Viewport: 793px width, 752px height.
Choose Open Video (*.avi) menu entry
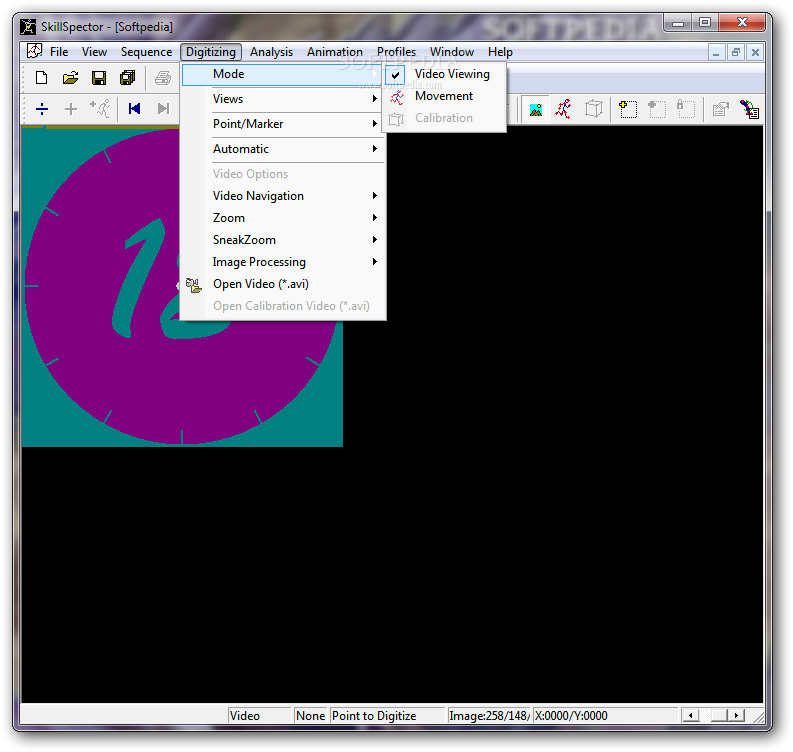[x=283, y=284]
